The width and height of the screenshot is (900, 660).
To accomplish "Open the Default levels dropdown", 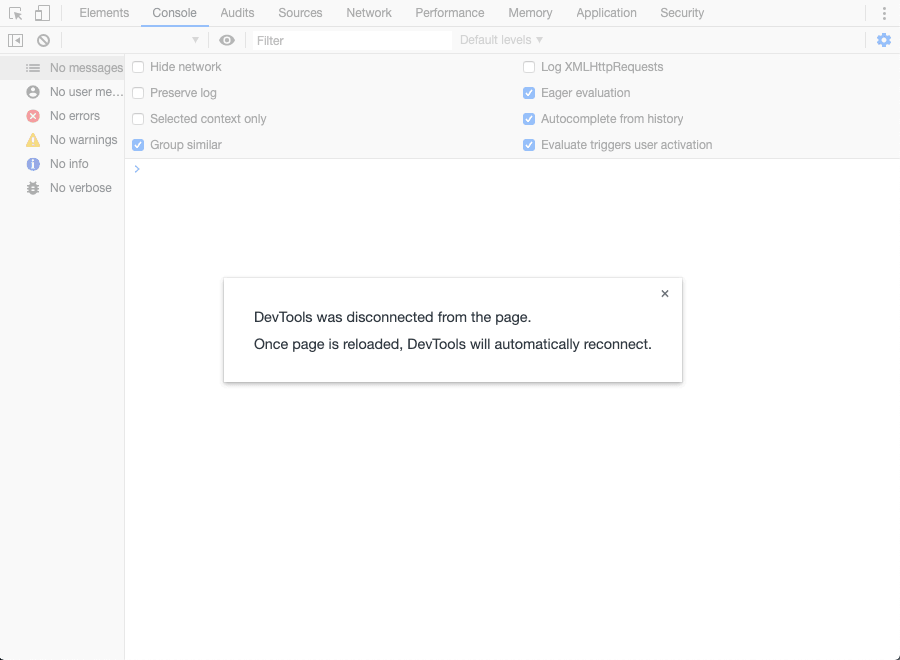I will 501,40.
